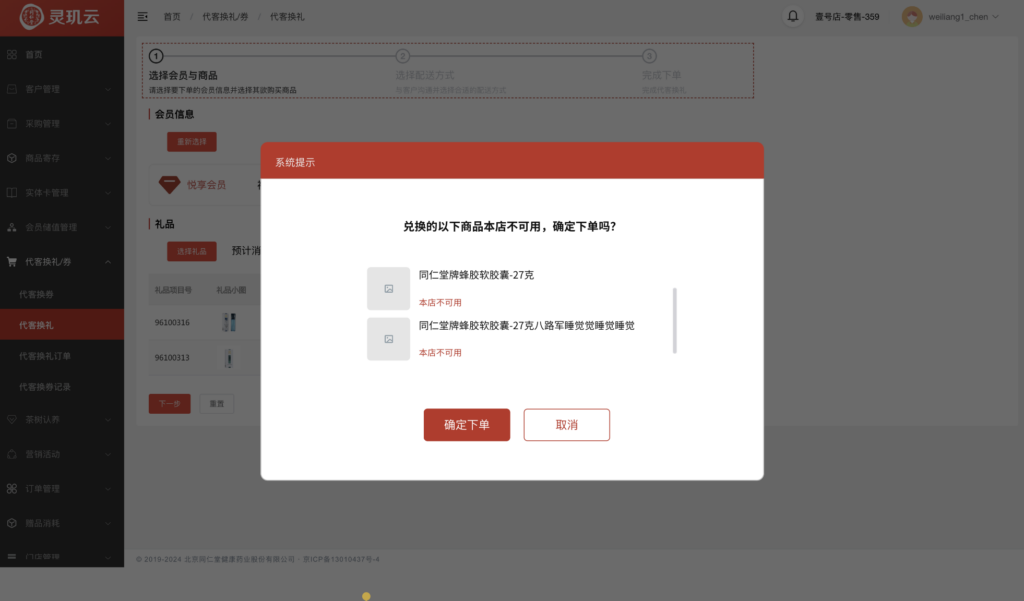Image resolution: width=1024 pixels, height=601 pixels.
Task: Click the 会员储值管理 sidebar icon
Action: 12,227
